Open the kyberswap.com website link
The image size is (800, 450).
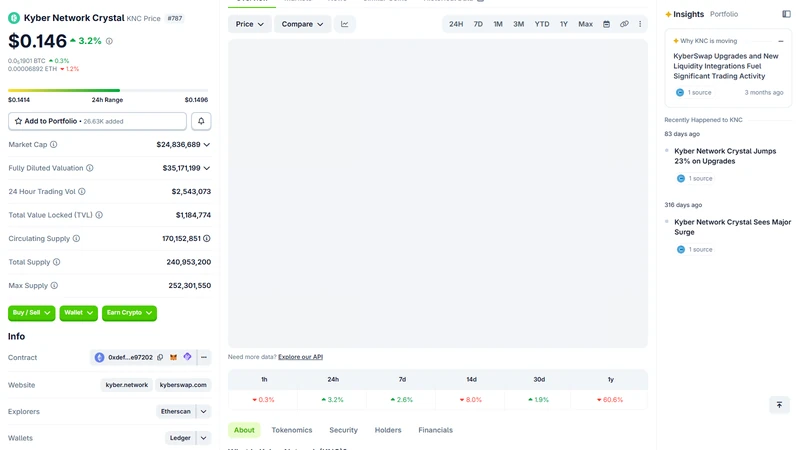[x=183, y=385]
